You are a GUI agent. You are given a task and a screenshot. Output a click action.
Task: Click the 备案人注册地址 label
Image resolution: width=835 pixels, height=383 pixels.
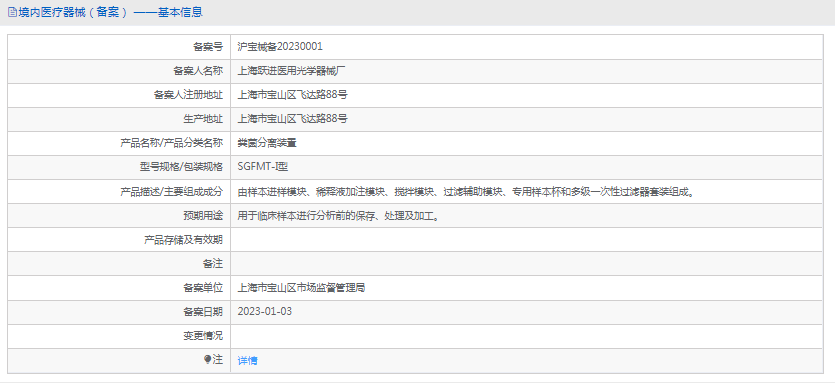click(x=188, y=95)
